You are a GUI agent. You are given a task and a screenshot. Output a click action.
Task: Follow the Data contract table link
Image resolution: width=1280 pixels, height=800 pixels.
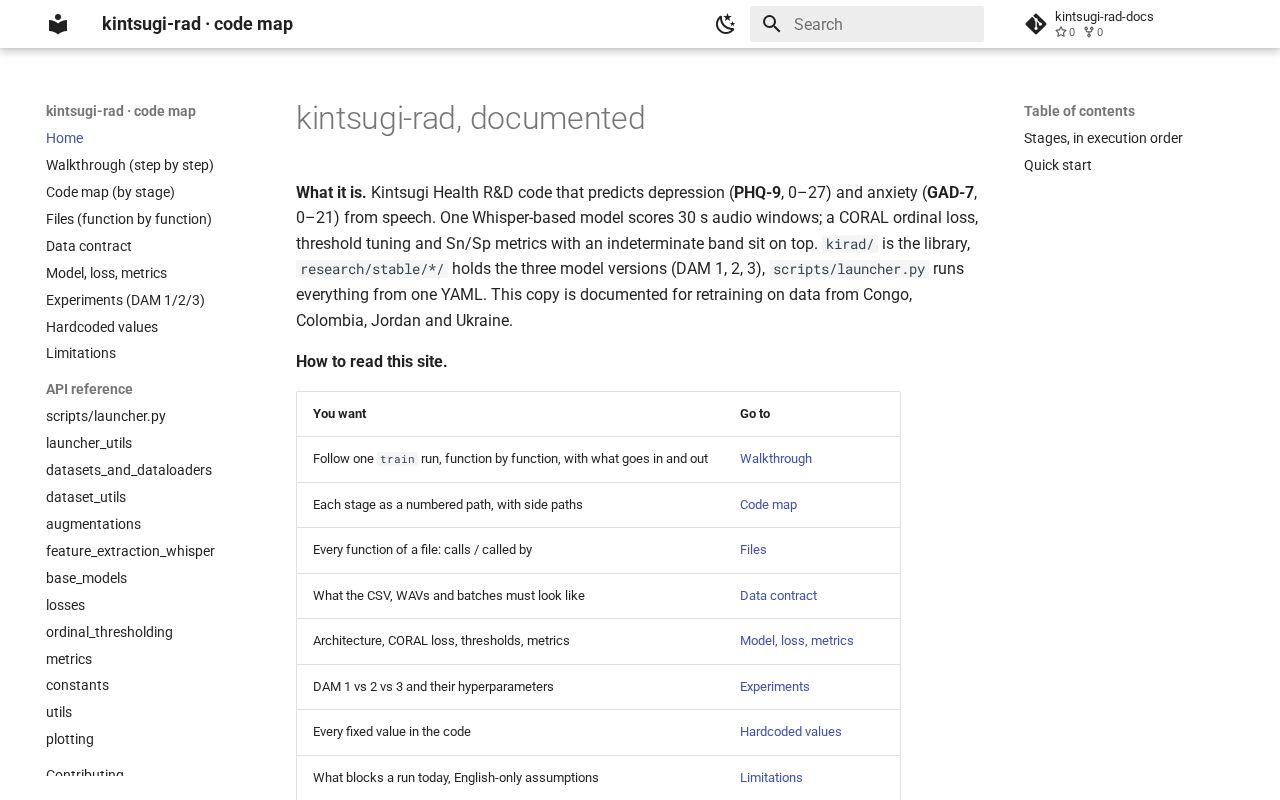[x=778, y=596]
